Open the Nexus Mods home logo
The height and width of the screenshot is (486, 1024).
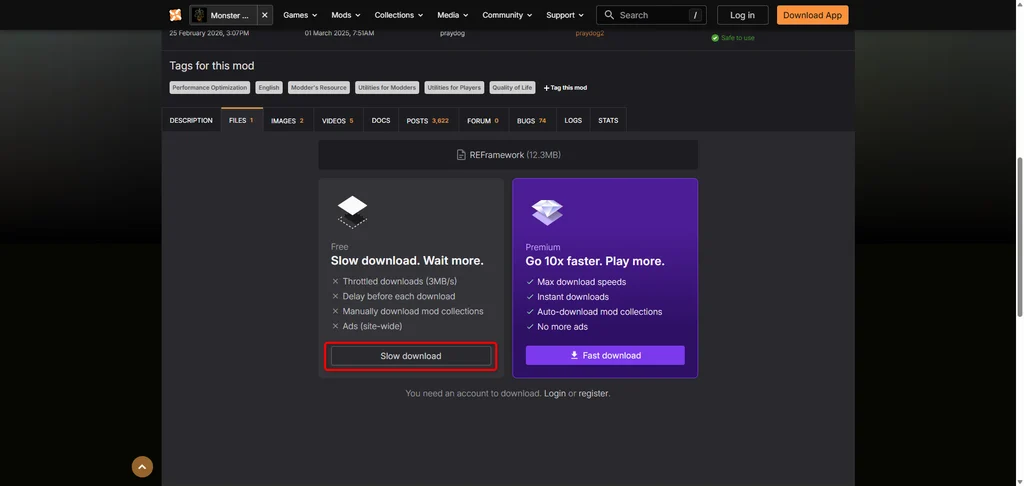point(175,15)
